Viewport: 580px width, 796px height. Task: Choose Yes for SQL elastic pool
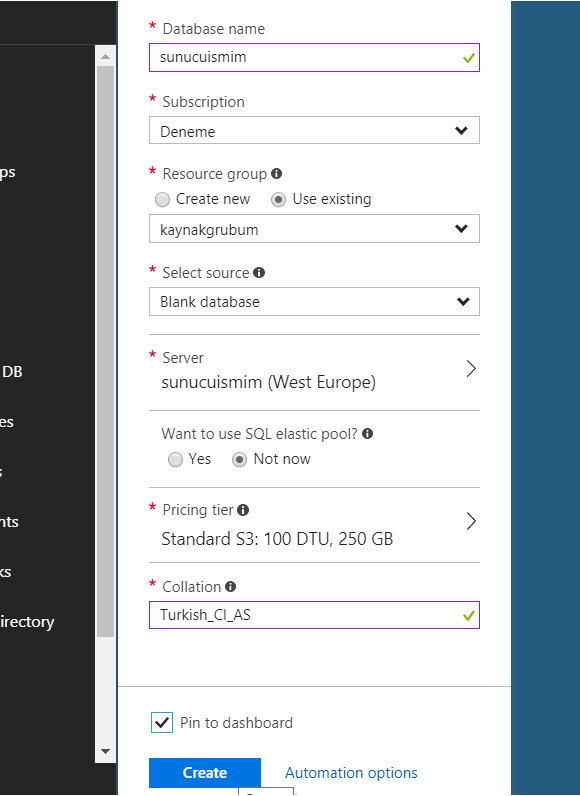[176, 459]
